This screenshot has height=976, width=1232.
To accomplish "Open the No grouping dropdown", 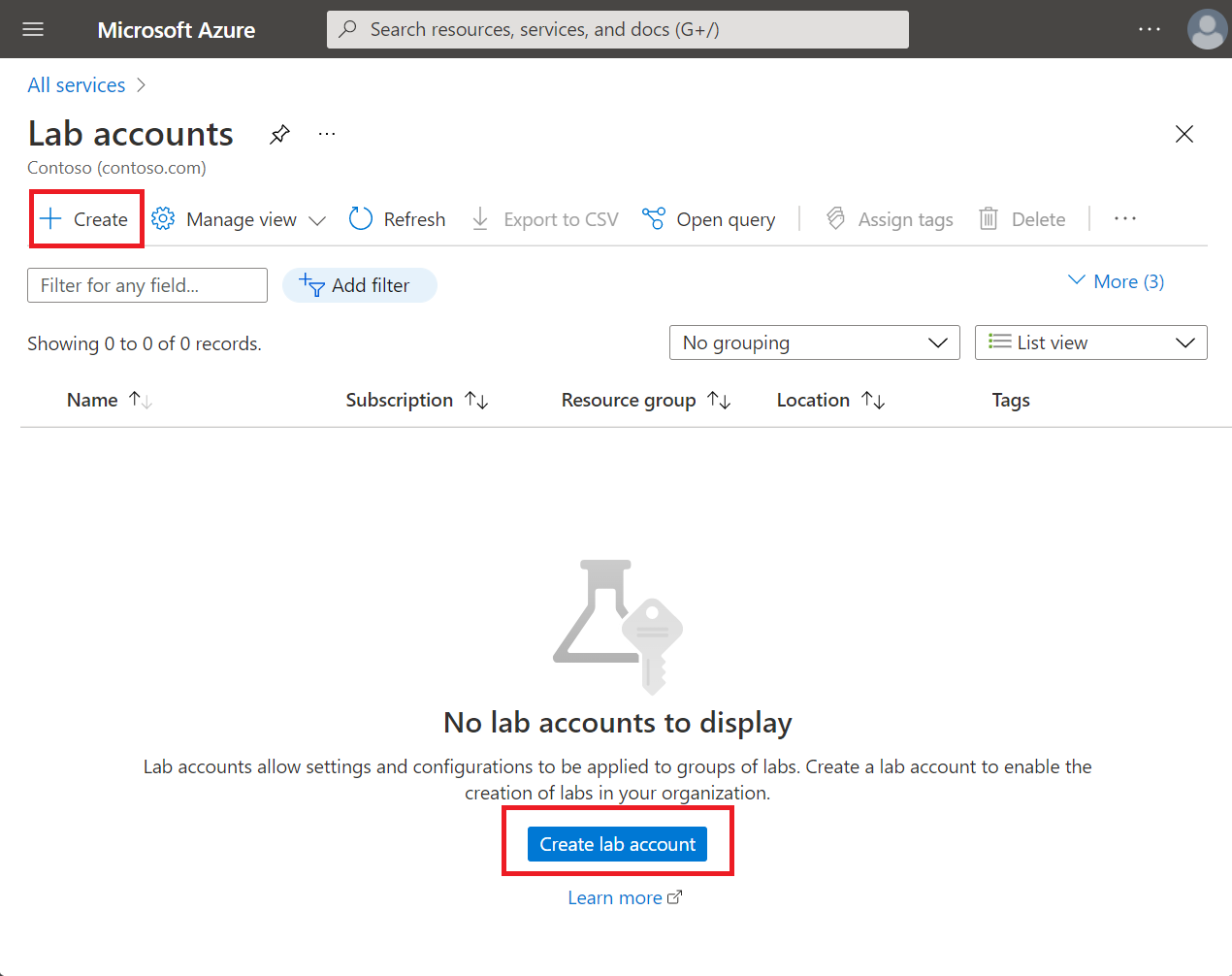I will pos(814,342).
